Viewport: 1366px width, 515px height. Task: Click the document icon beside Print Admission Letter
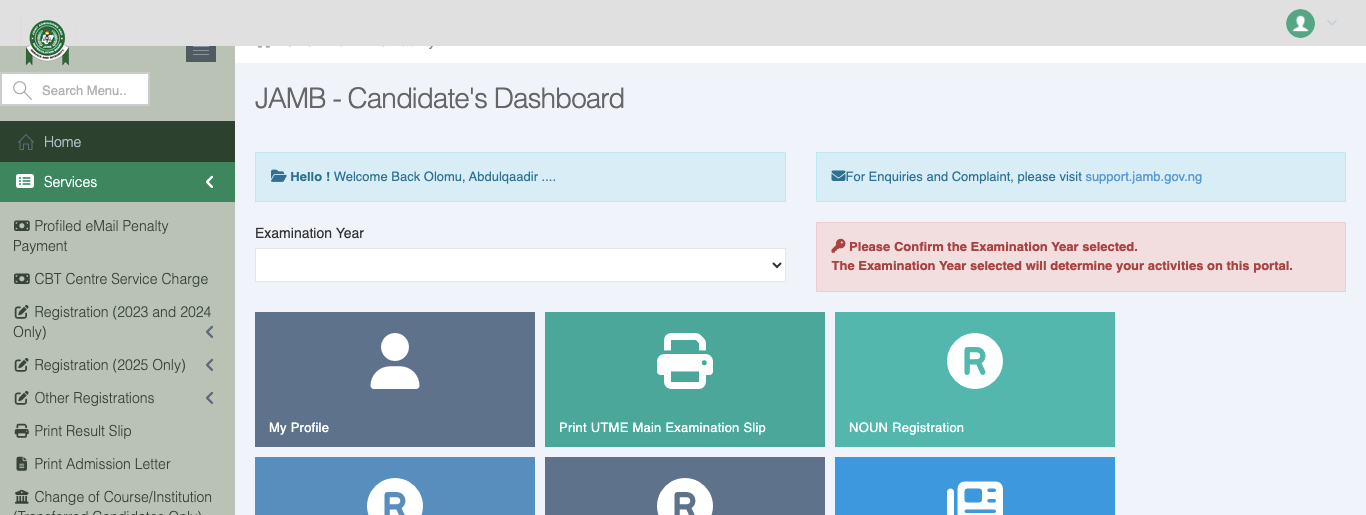coord(21,464)
